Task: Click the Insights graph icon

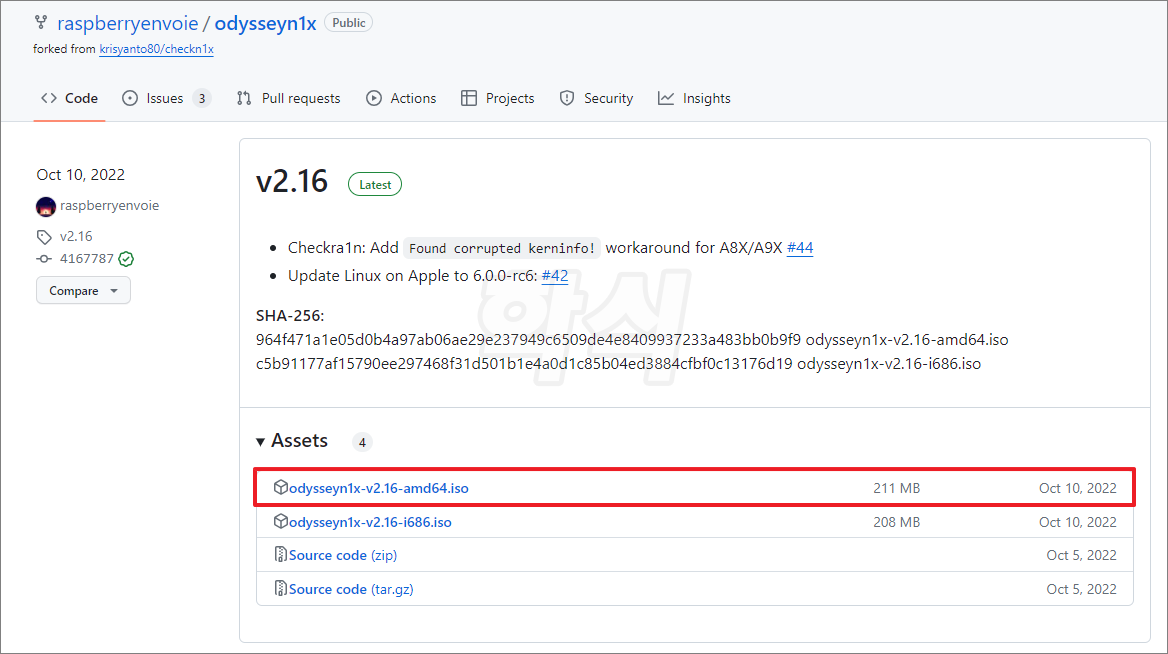Action: pyautogui.click(x=666, y=98)
